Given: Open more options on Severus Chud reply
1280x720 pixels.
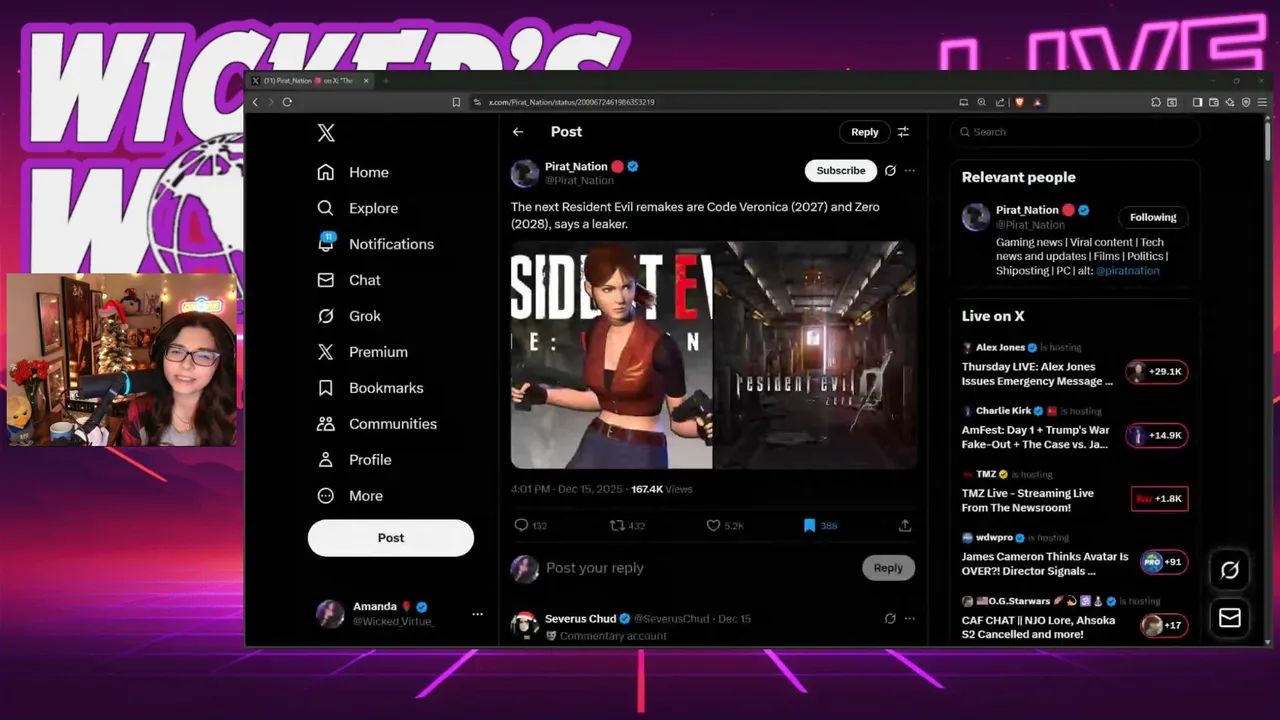Looking at the screenshot, I should [910, 619].
